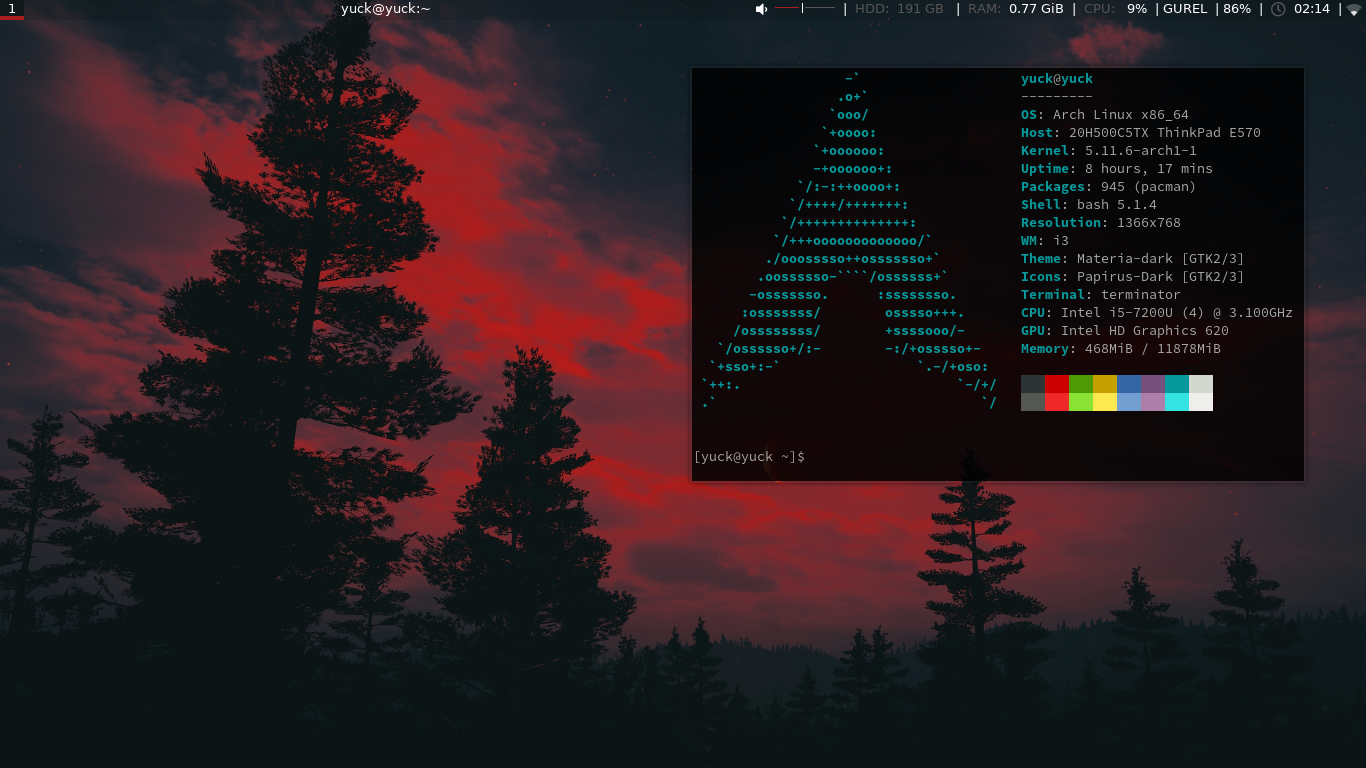Click the 'Terminal: terminator' line

click(x=1101, y=295)
